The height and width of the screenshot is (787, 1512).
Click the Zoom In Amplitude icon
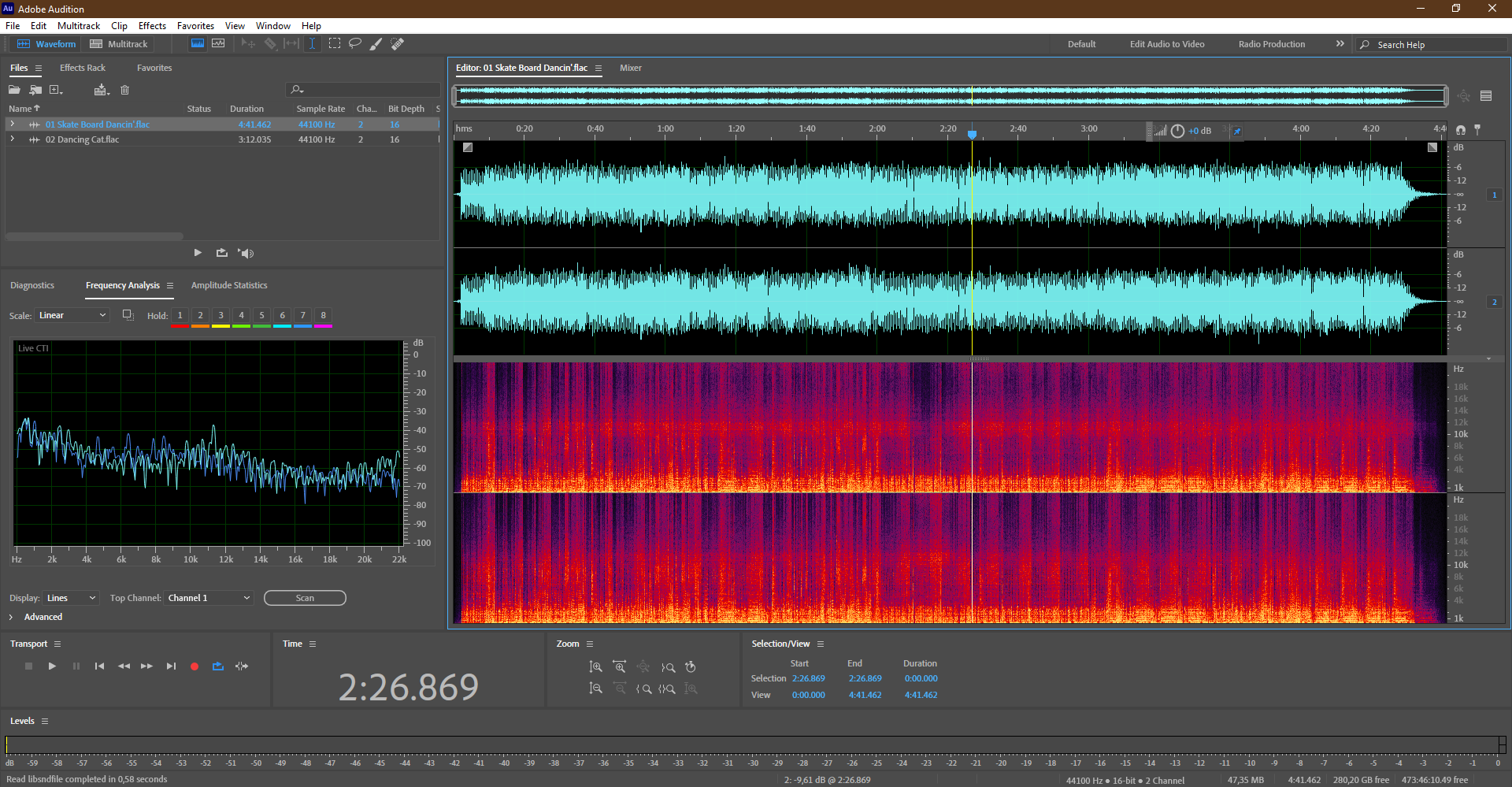pyautogui.click(x=596, y=667)
